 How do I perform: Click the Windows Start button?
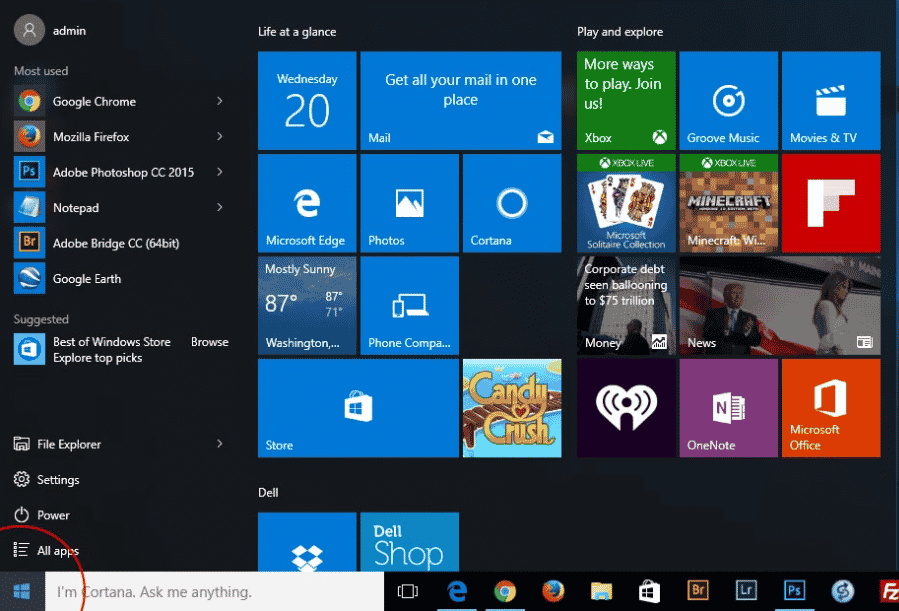(22, 592)
